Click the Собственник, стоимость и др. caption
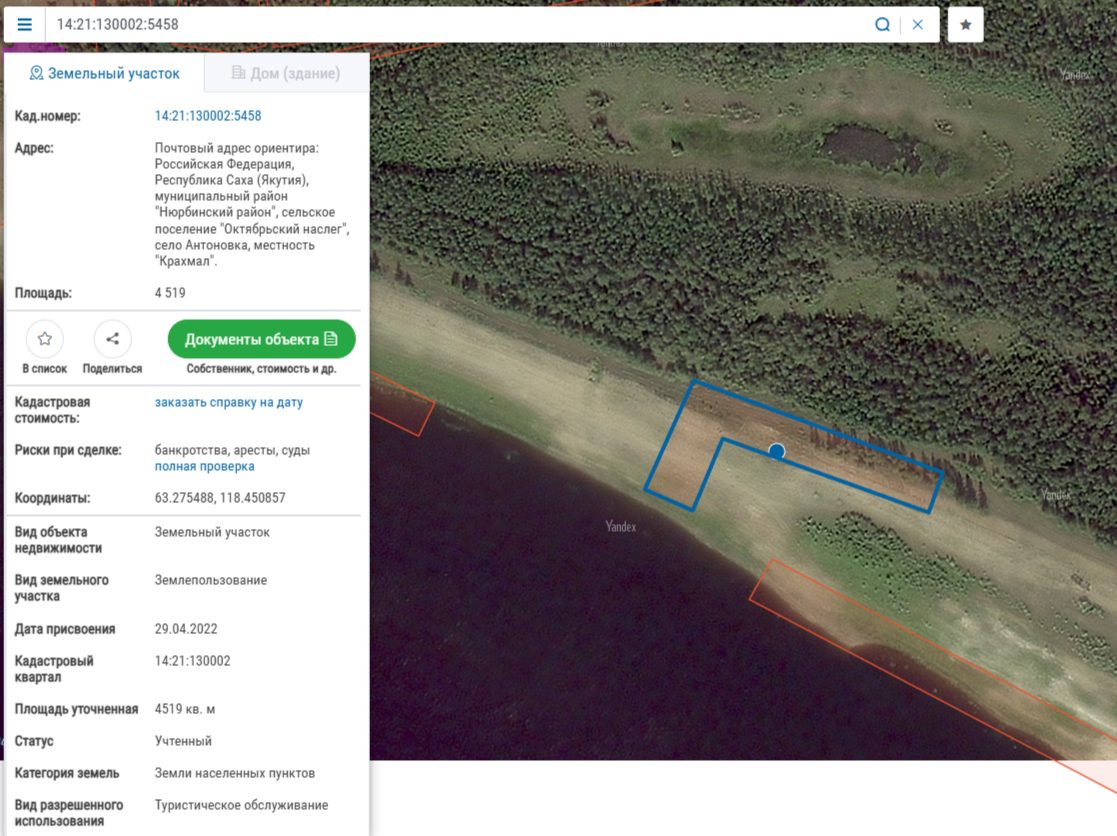This screenshot has width=1117, height=836. pyautogui.click(x=261, y=369)
